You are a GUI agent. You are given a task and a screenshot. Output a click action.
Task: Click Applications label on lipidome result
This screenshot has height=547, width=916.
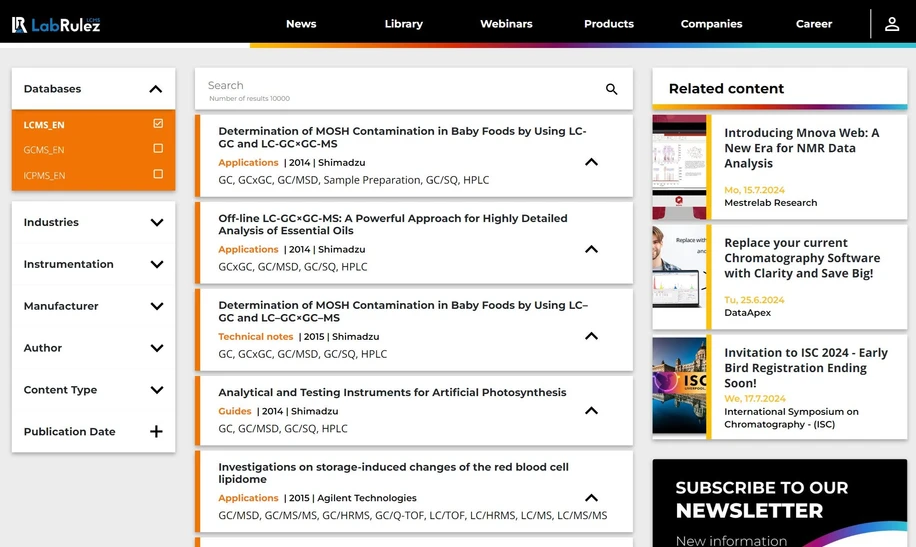coord(248,498)
